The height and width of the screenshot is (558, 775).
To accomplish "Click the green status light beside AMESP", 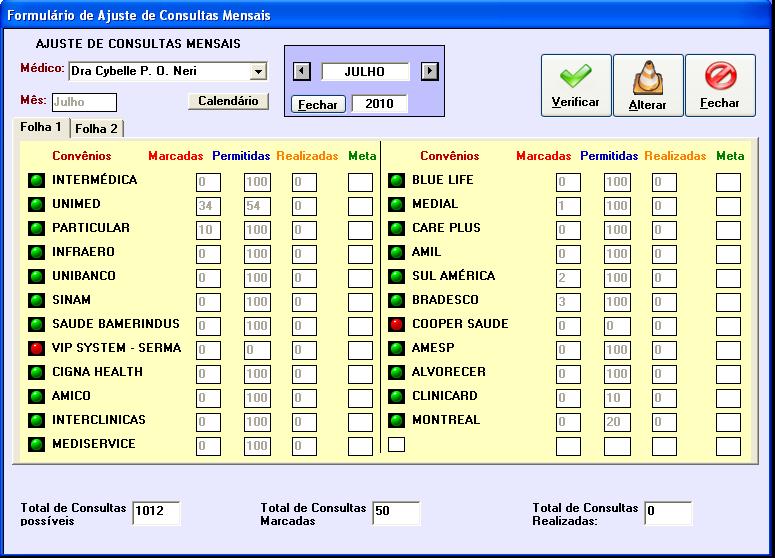I will coord(396,348).
